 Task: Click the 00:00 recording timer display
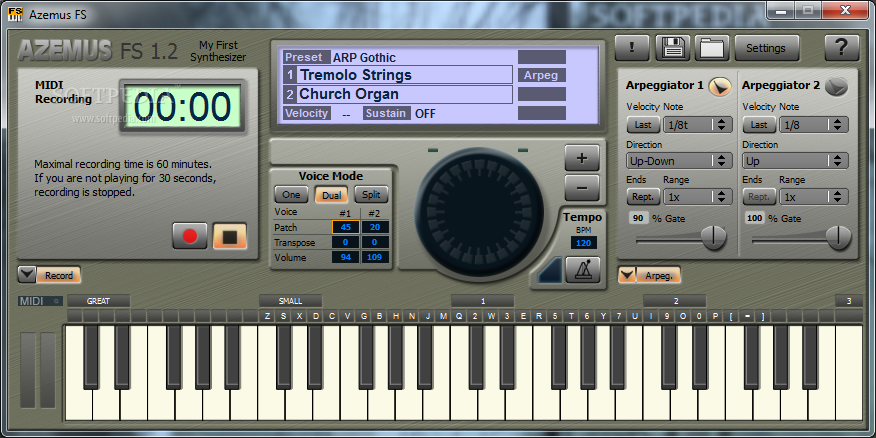click(x=182, y=107)
